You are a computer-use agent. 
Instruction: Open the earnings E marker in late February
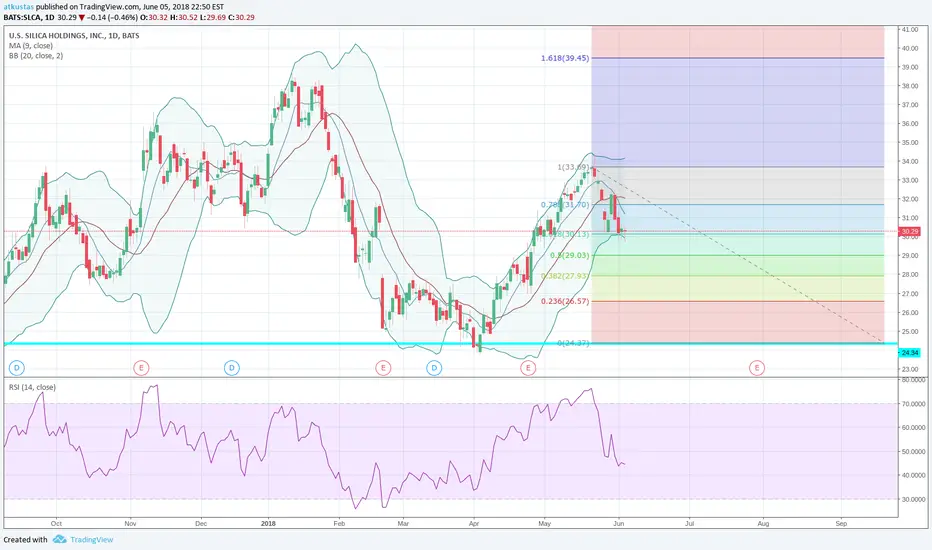coord(383,368)
